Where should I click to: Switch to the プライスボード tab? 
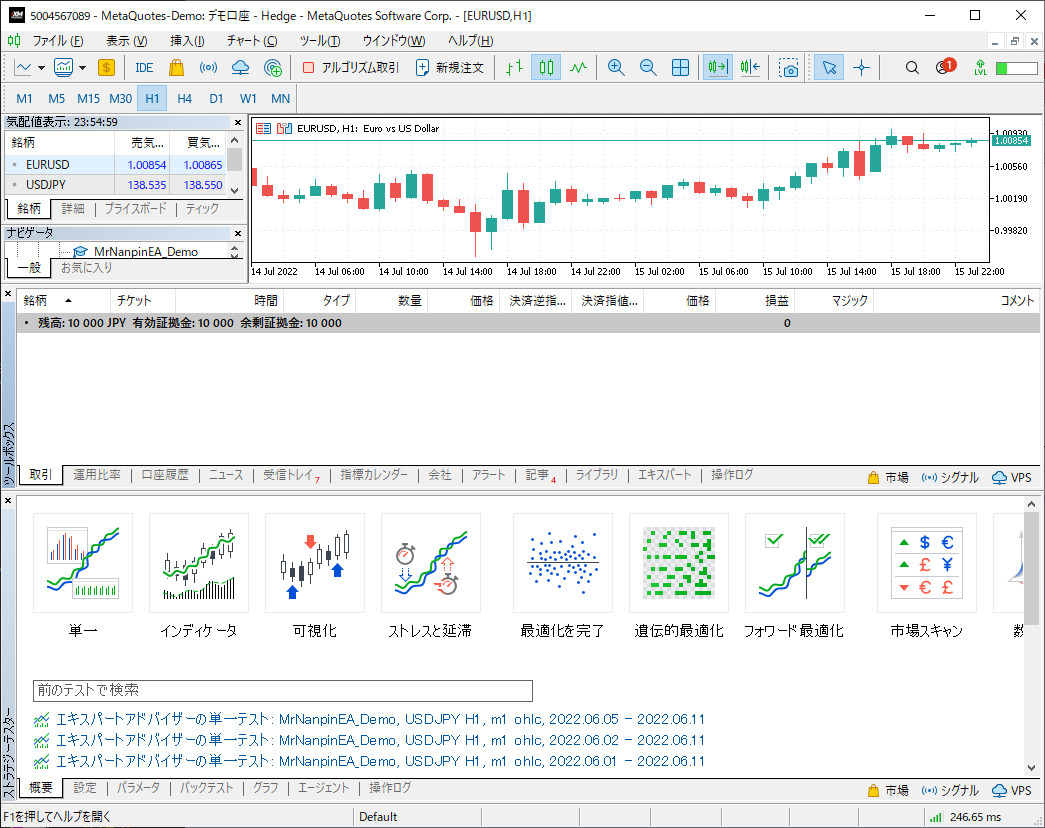click(135, 209)
